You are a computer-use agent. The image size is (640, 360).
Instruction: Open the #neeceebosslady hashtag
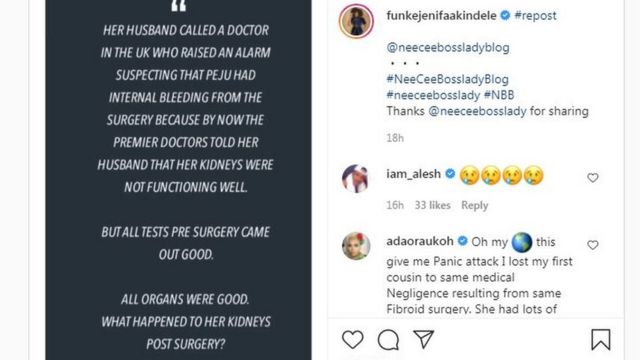click(433, 95)
